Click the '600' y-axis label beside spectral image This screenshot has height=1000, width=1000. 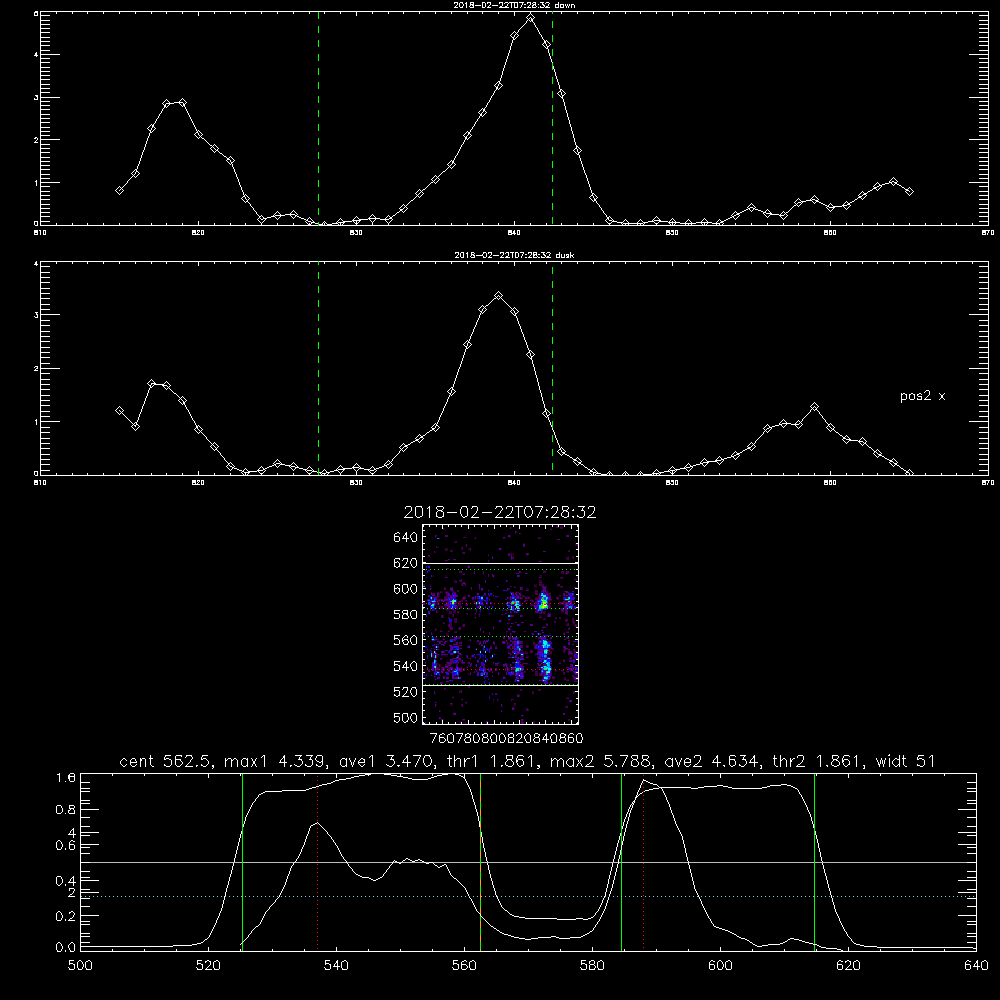click(406, 589)
